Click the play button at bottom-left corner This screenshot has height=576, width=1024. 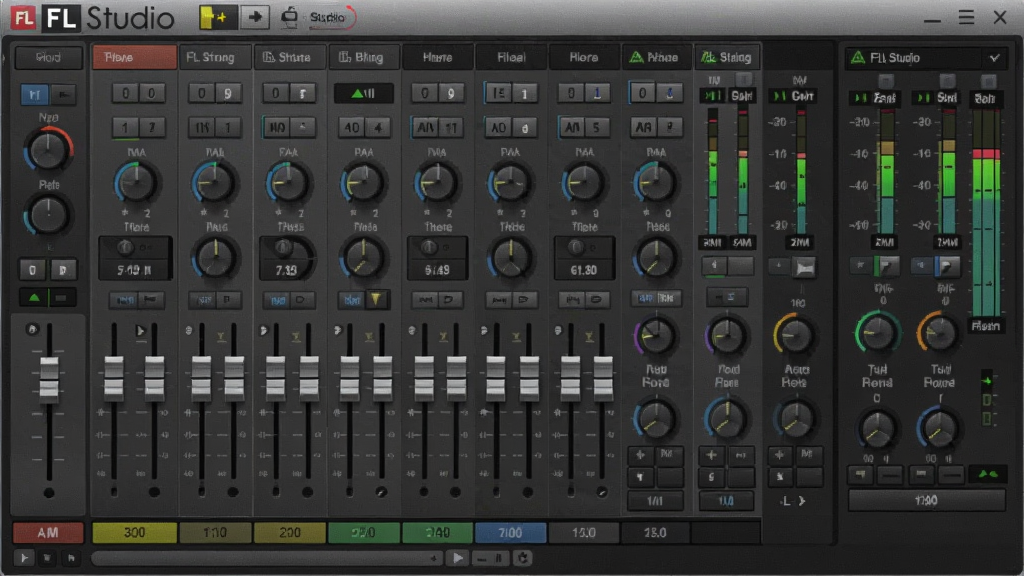pyautogui.click(x=24, y=558)
